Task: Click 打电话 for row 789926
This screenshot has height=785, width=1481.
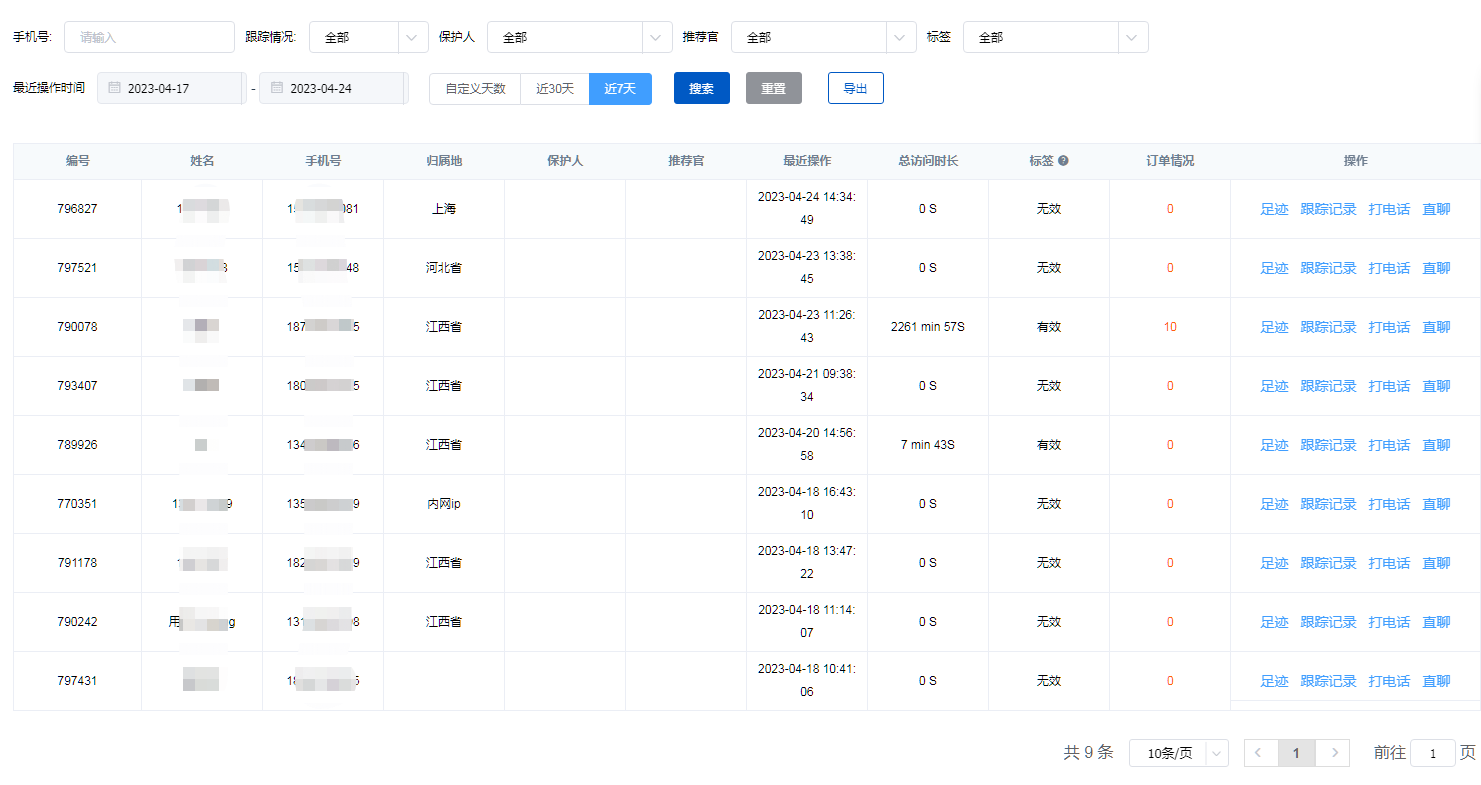Action: pos(1389,445)
